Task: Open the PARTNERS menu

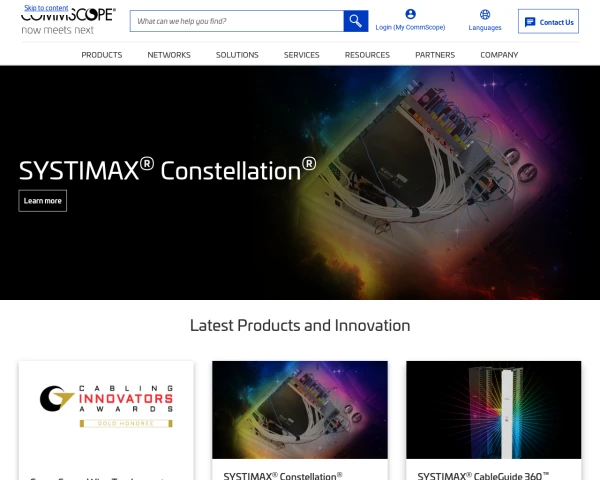Action: (x=435, y=55)
